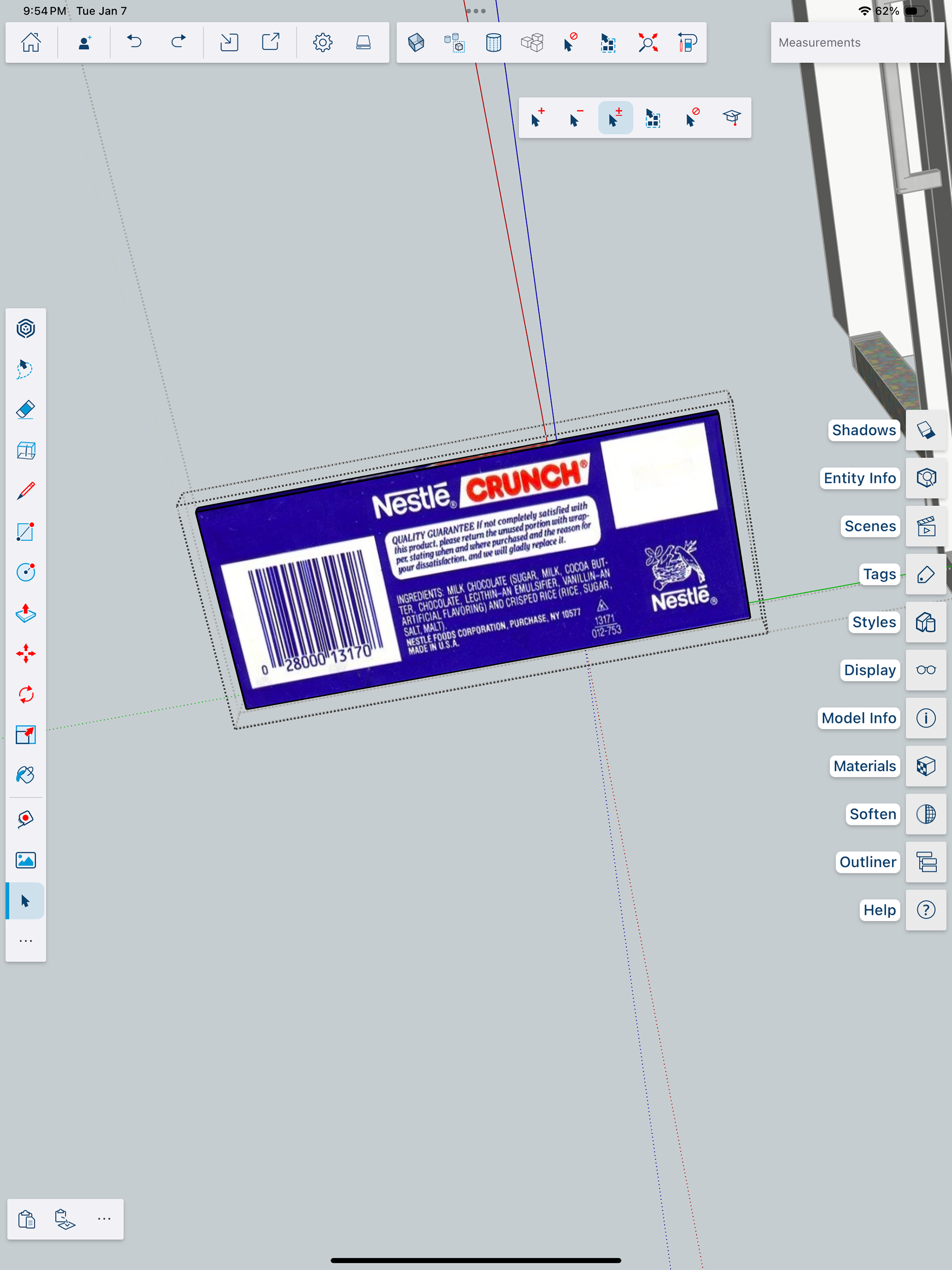Select the Rotate tool
Screen dimensions: 952x1270
point(26,695)
